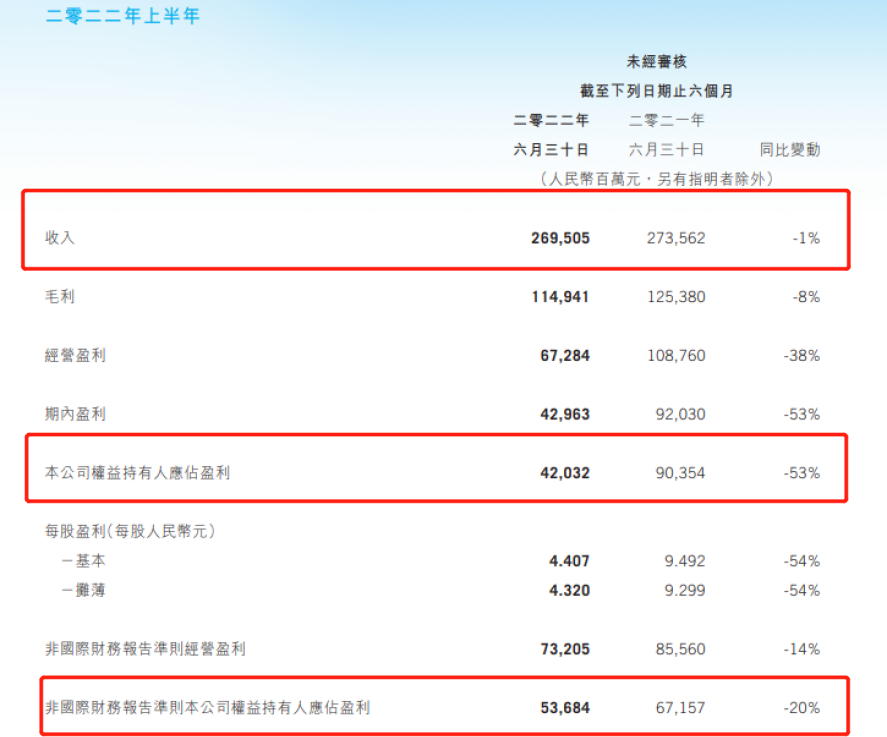Image resolution: width=887 pixels, height=737 pixels.
Task: Click 六月三十日 under 二零二一年
Action: pyautogui.click(x=666, y=150)
